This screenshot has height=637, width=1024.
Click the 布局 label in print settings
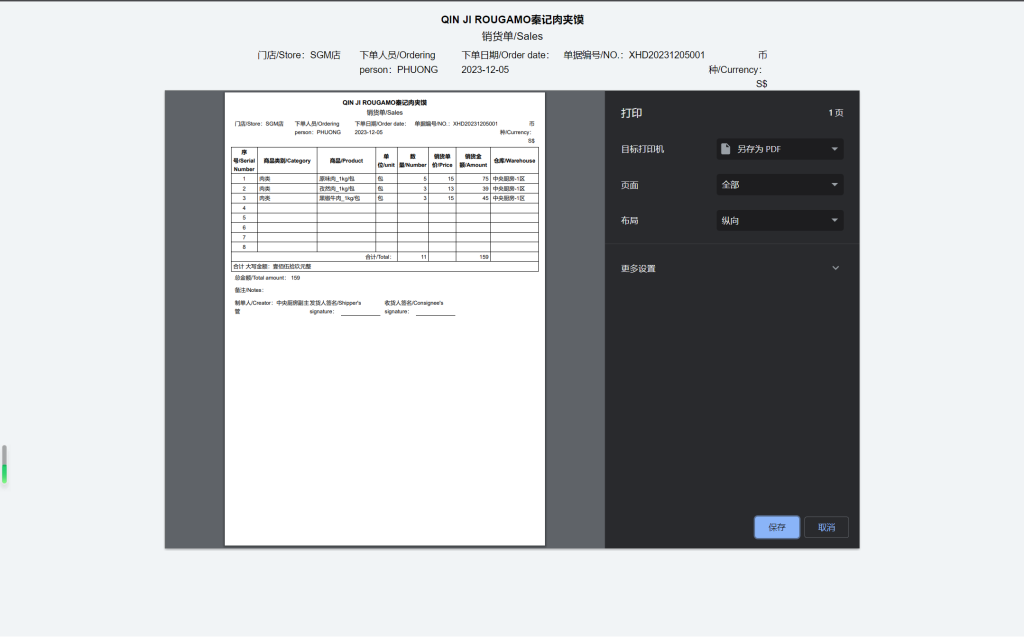(629, 221)
